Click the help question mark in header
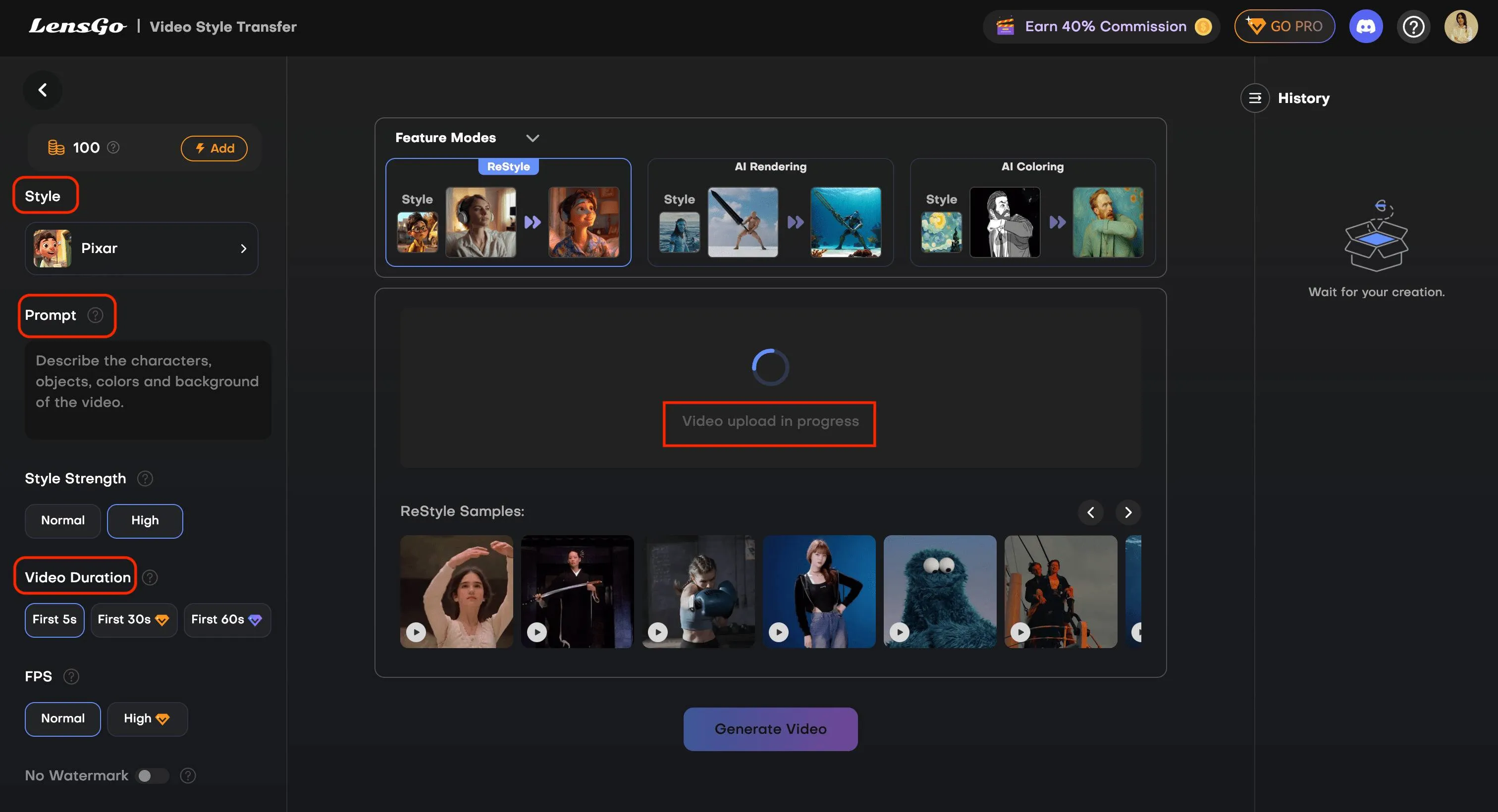 [1413, 27]
